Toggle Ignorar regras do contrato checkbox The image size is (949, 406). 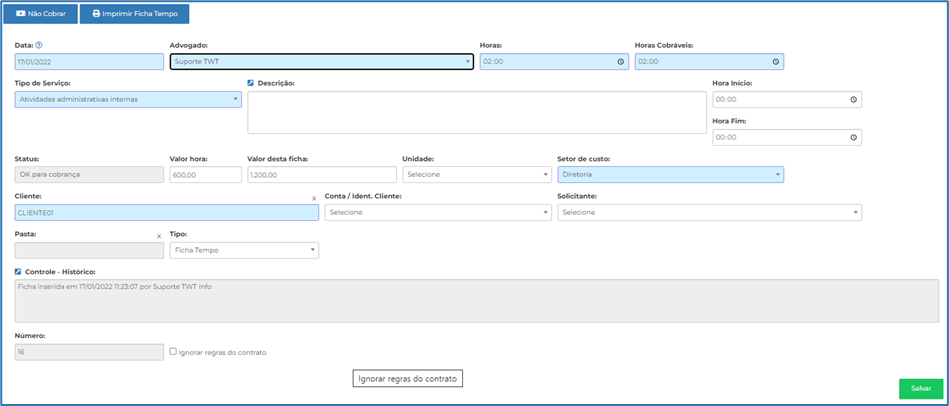pos(173,351)
